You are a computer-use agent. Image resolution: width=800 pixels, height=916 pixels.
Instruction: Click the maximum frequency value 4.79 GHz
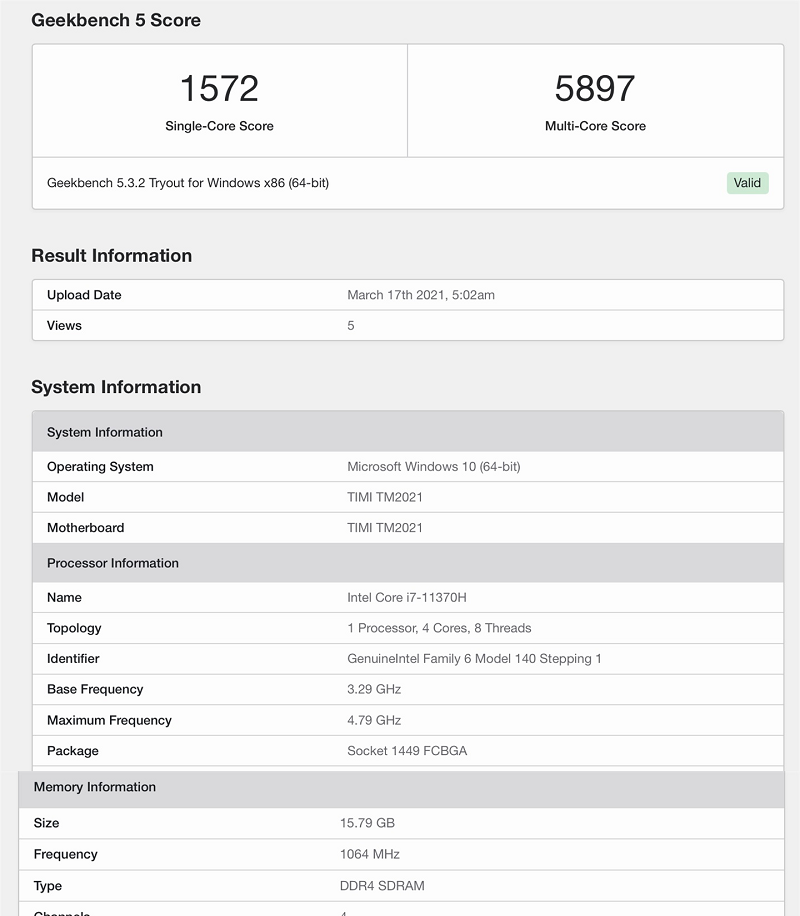coord(374,720)
